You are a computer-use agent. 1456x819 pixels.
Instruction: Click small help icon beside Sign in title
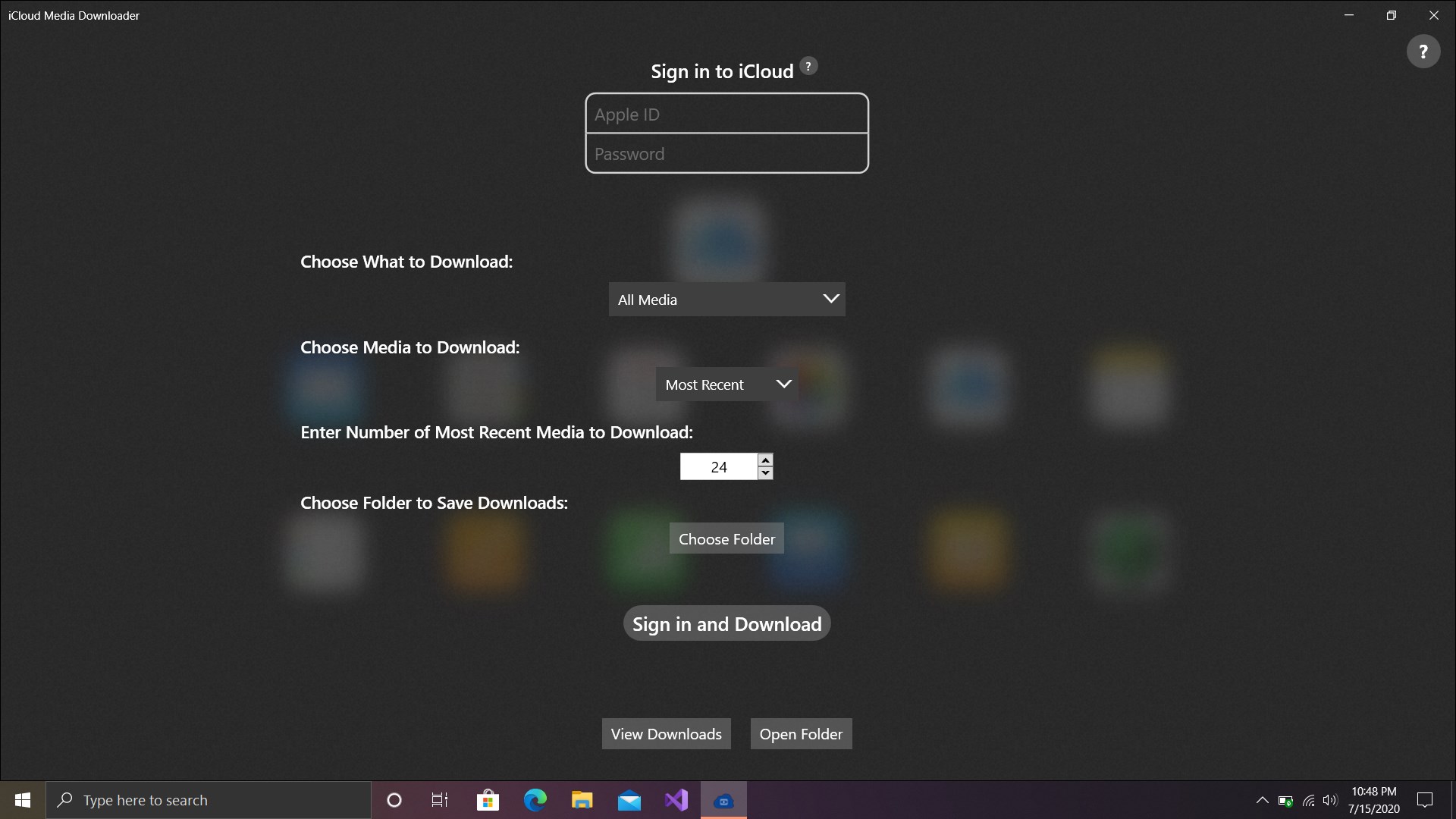pos(808,66)
